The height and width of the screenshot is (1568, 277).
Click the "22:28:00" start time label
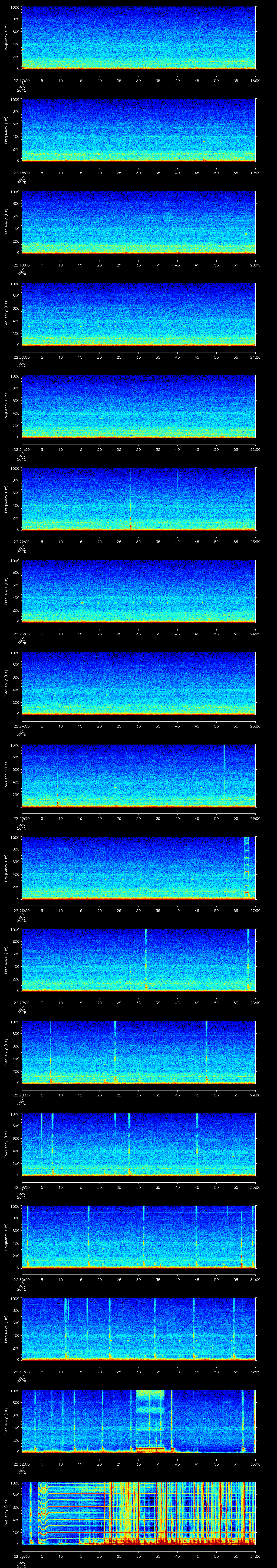pos(21,1095)
